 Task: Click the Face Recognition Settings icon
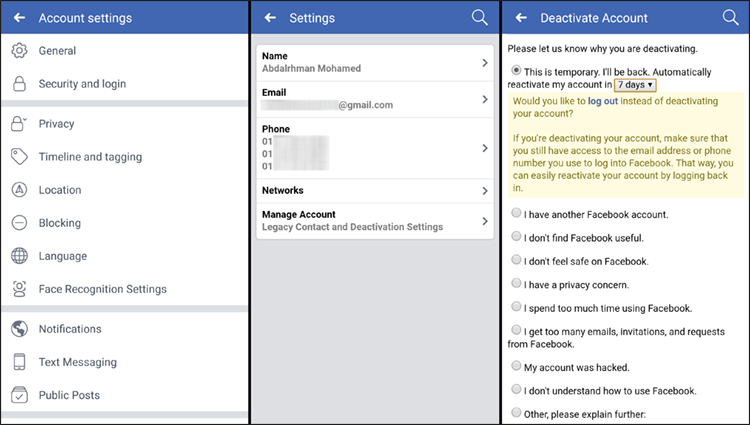19,289
